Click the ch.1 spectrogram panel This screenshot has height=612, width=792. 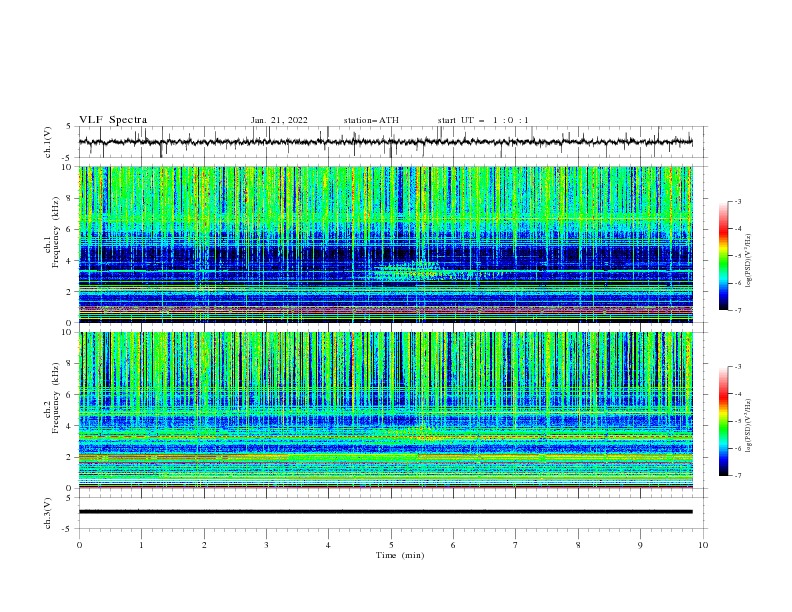pyautogui.click(x=385, y=244)
